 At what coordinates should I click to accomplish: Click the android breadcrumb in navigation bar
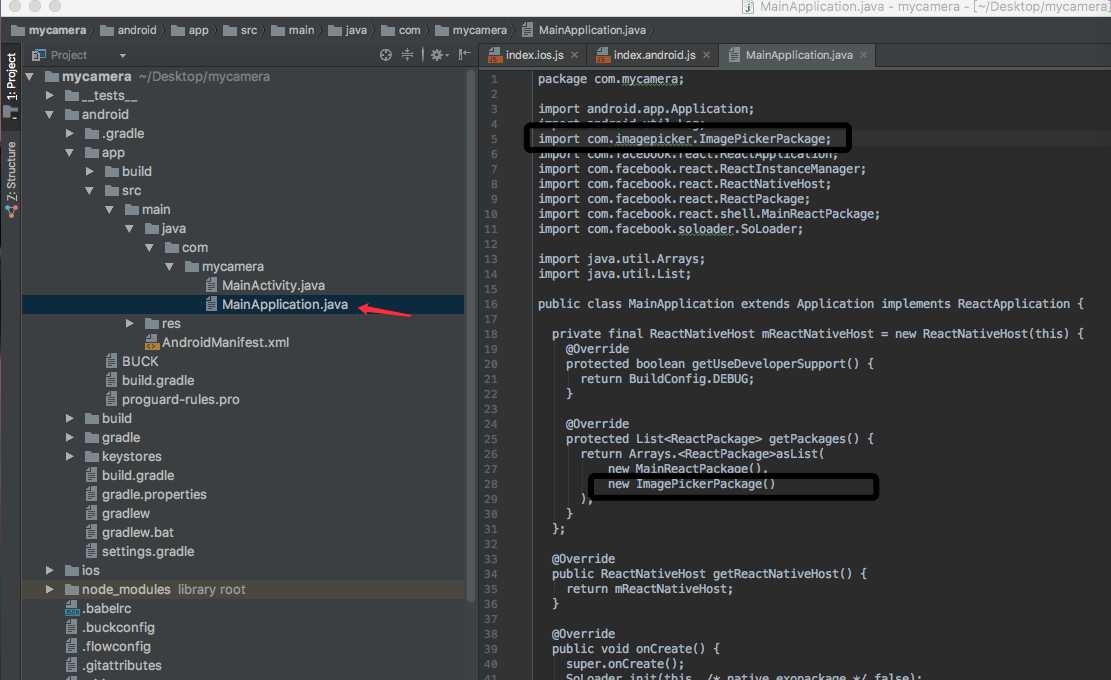pyautogui.click(x=137, y=30)
